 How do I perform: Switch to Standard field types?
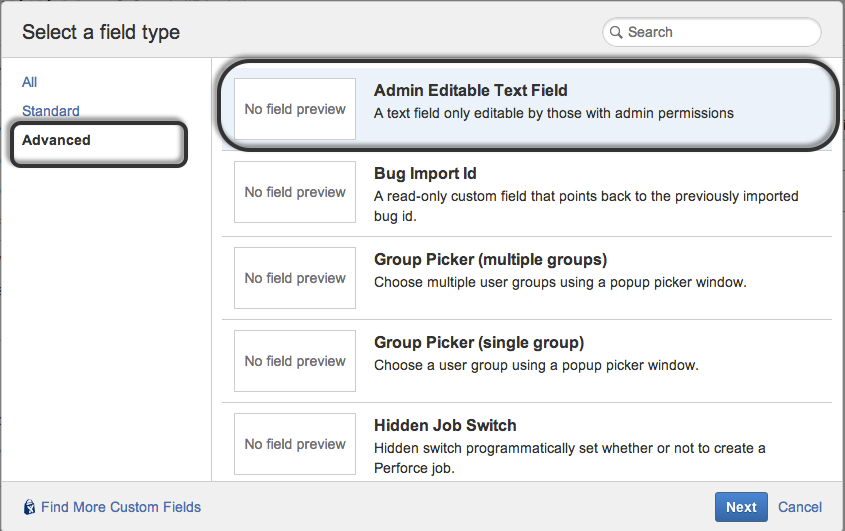[51, 111]
